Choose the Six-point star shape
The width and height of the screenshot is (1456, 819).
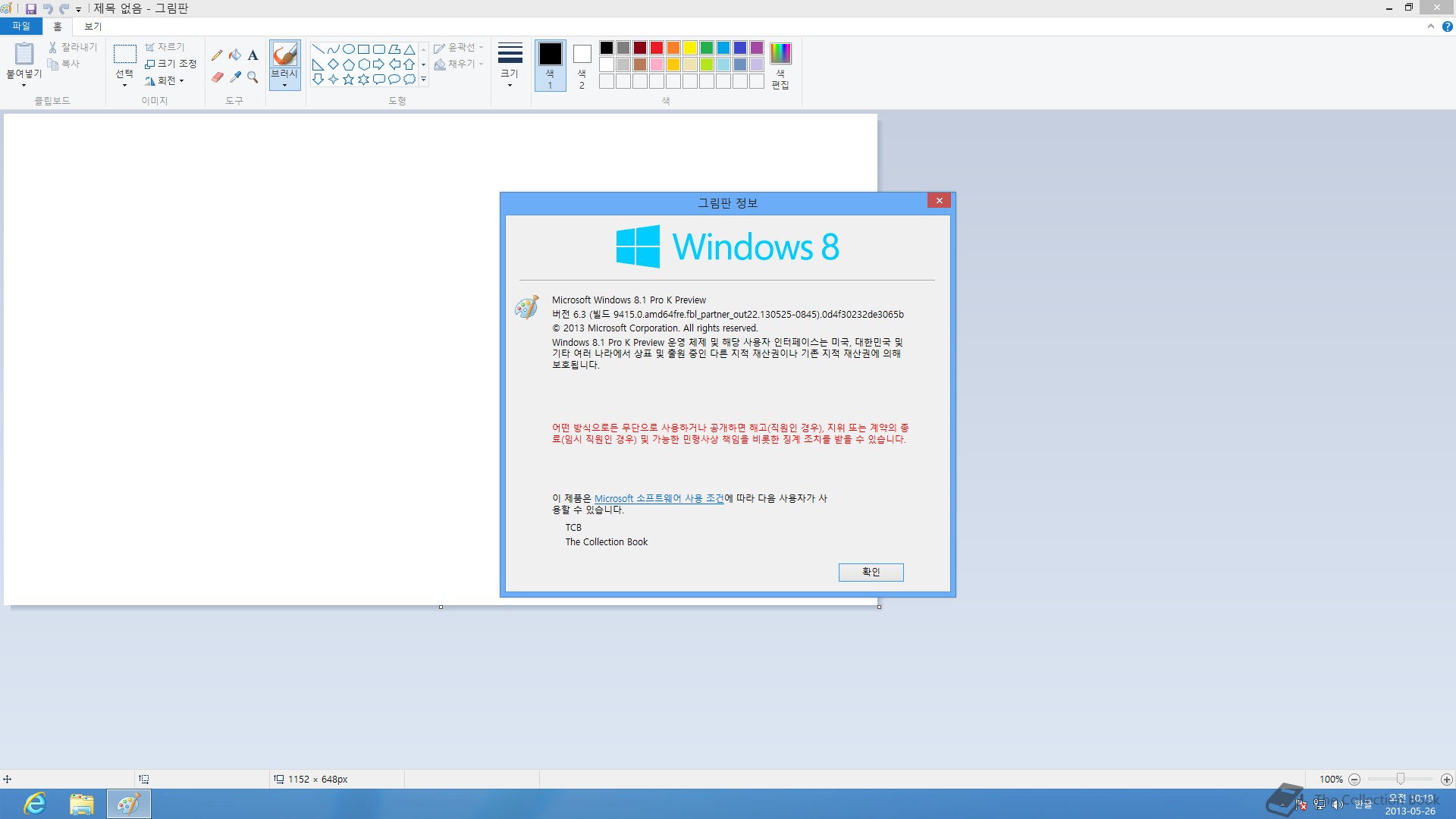[x=364, y=80]
